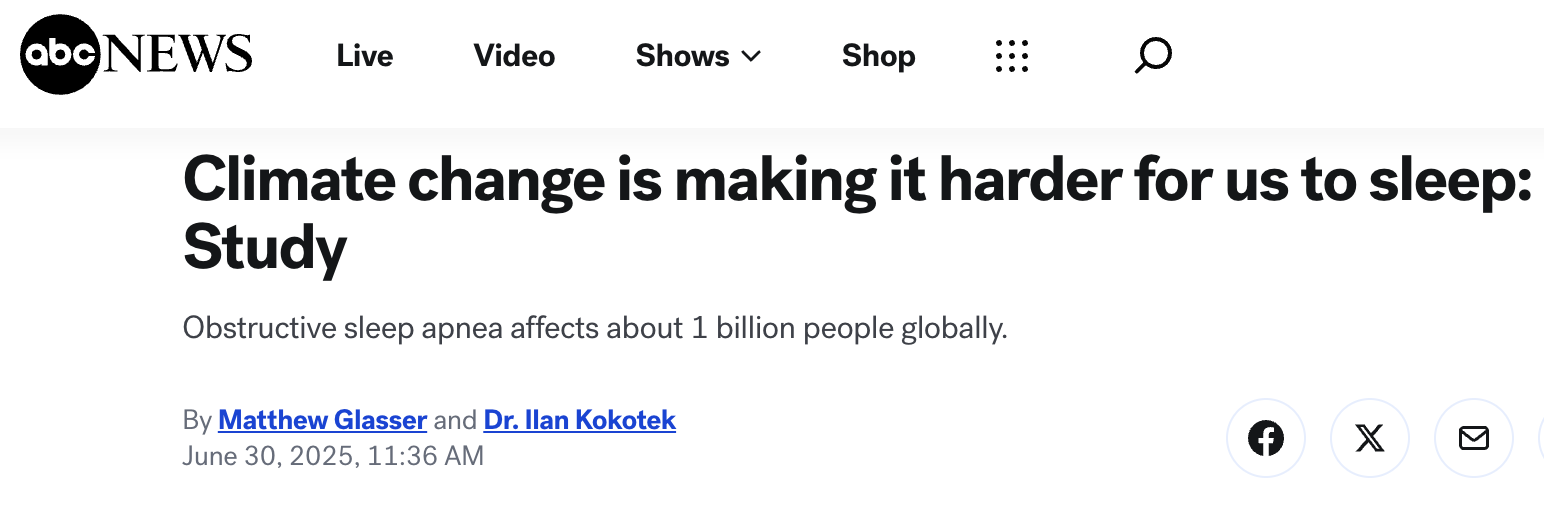Click the NEWS wordmark in the header
The image size is (1544, 512).
point(177,54)
